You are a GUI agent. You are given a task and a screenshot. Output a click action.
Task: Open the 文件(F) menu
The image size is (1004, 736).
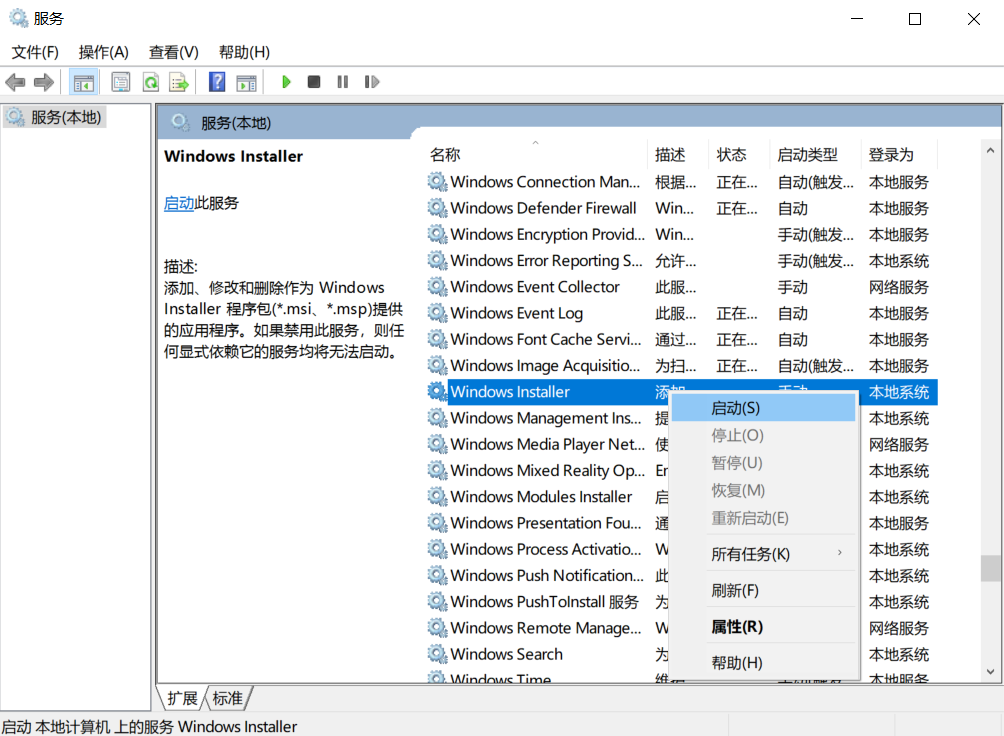coord(35,53)
